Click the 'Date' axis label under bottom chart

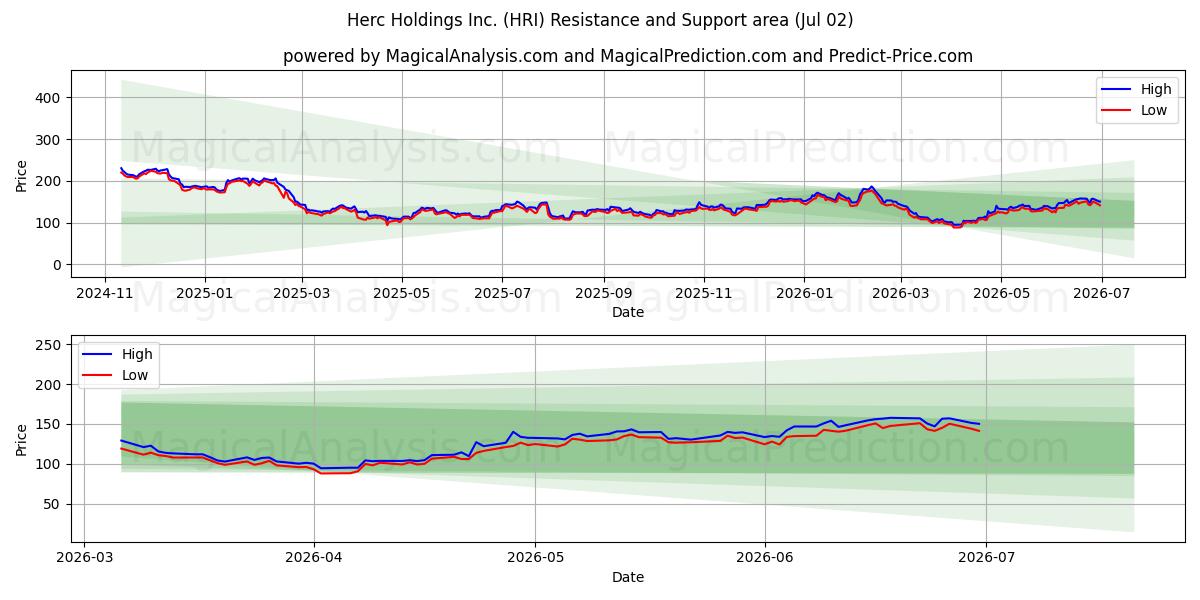pos(627,578)
